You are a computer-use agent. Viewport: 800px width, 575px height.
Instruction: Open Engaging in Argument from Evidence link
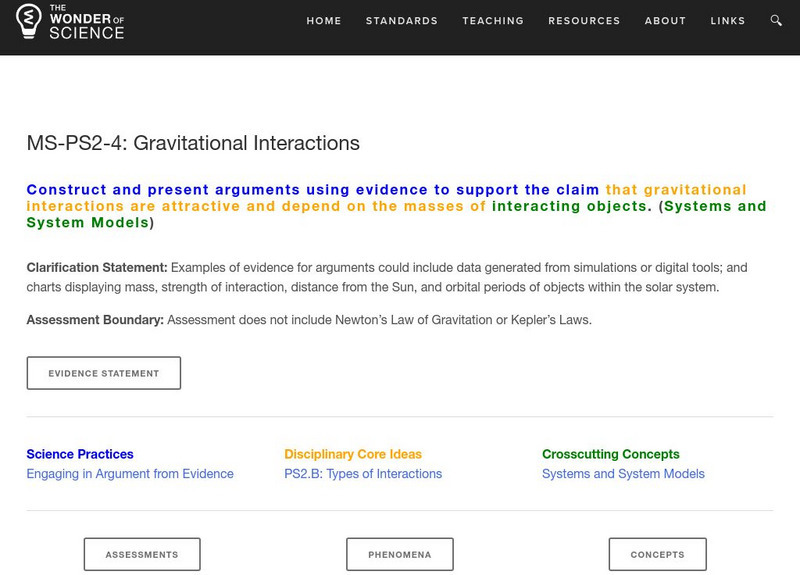[x=130, y=474]
